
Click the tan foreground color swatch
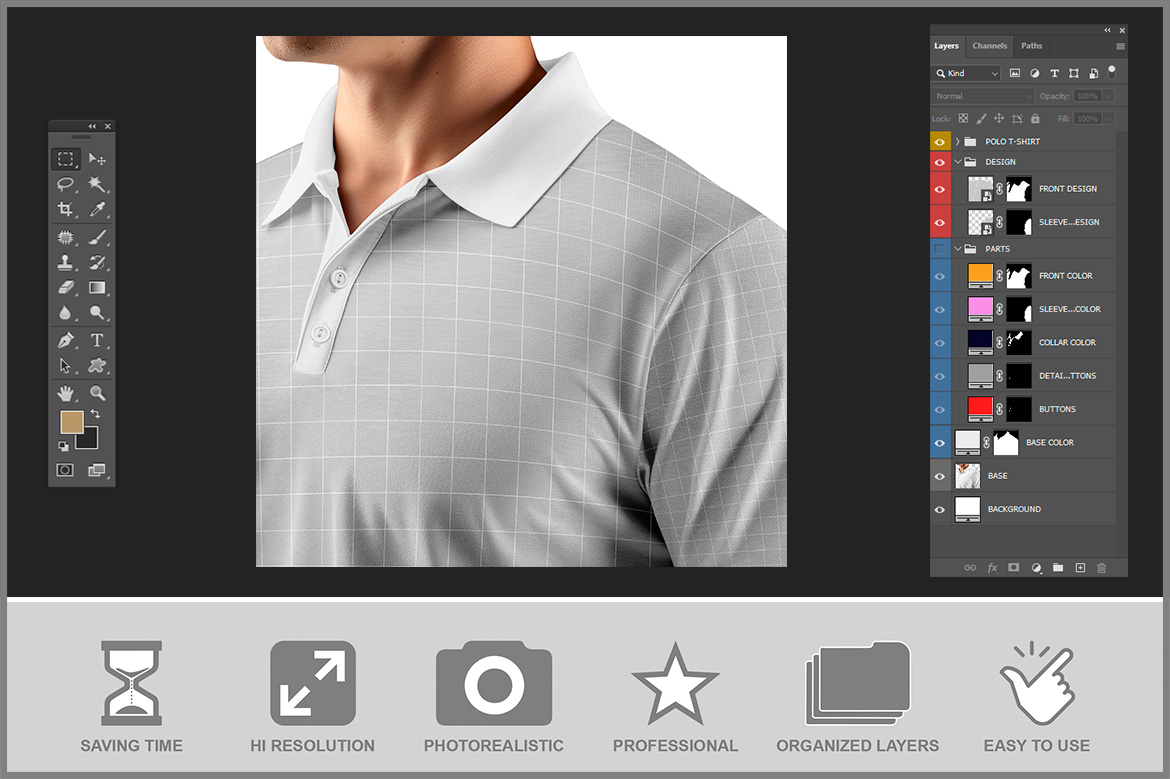71,422
